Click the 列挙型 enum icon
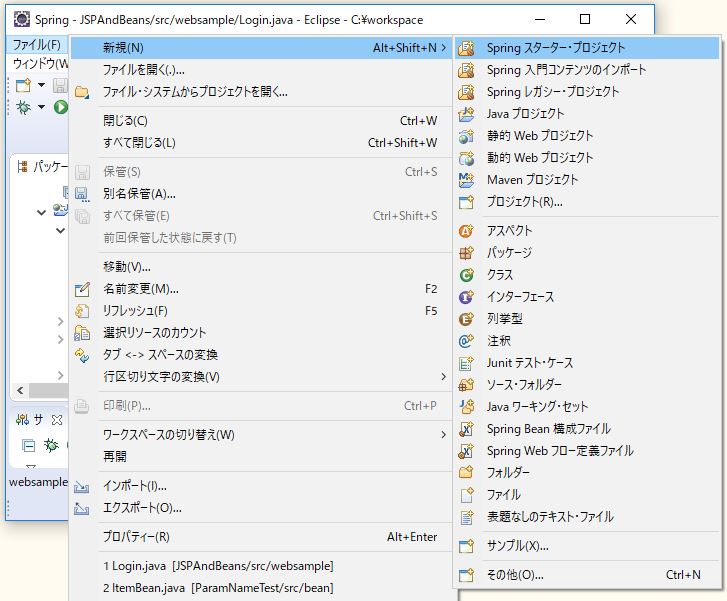Screen dimensions: 727x601 [x=466, y=319]
